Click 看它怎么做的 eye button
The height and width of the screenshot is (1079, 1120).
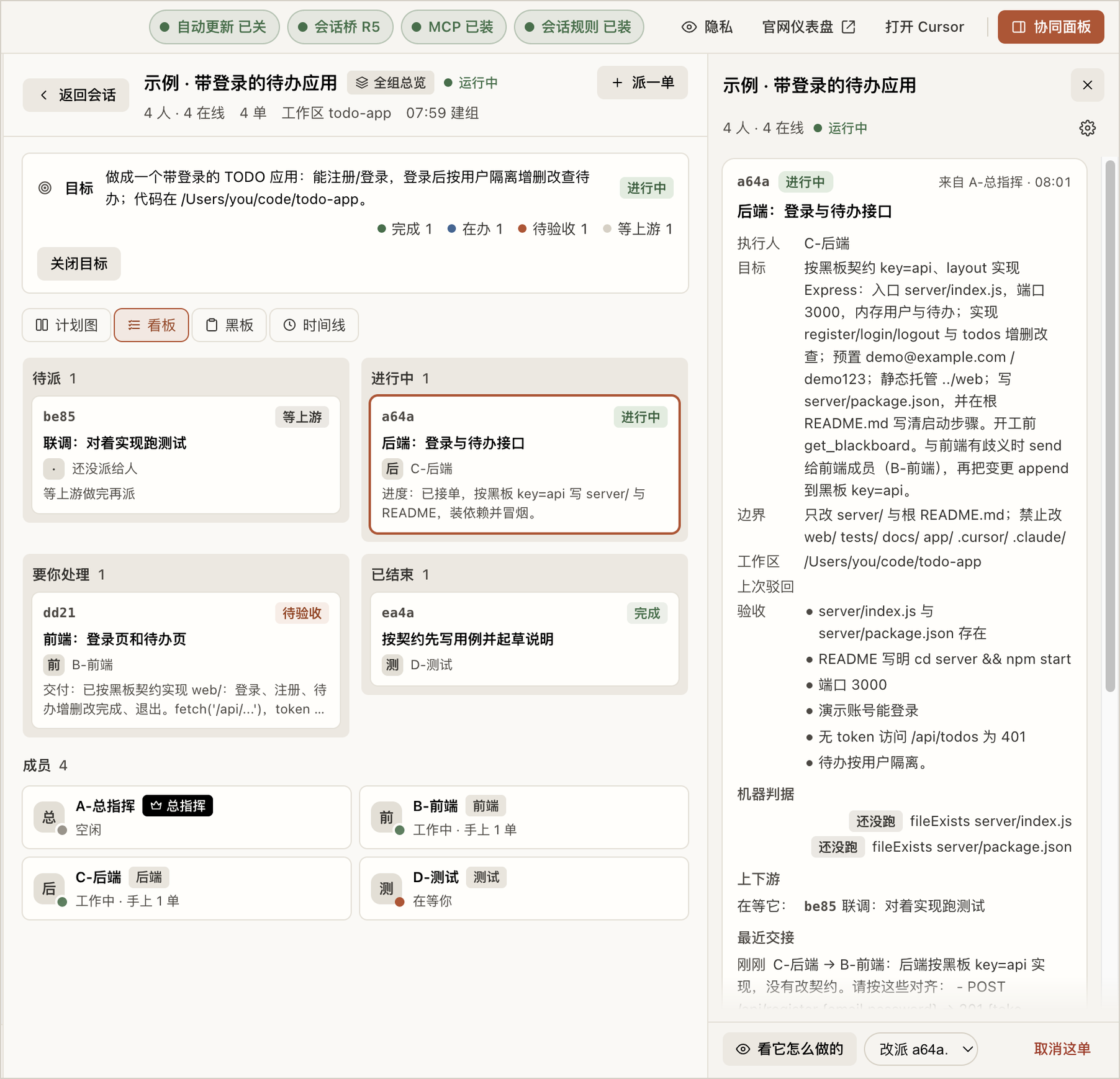pos(790,1049)
